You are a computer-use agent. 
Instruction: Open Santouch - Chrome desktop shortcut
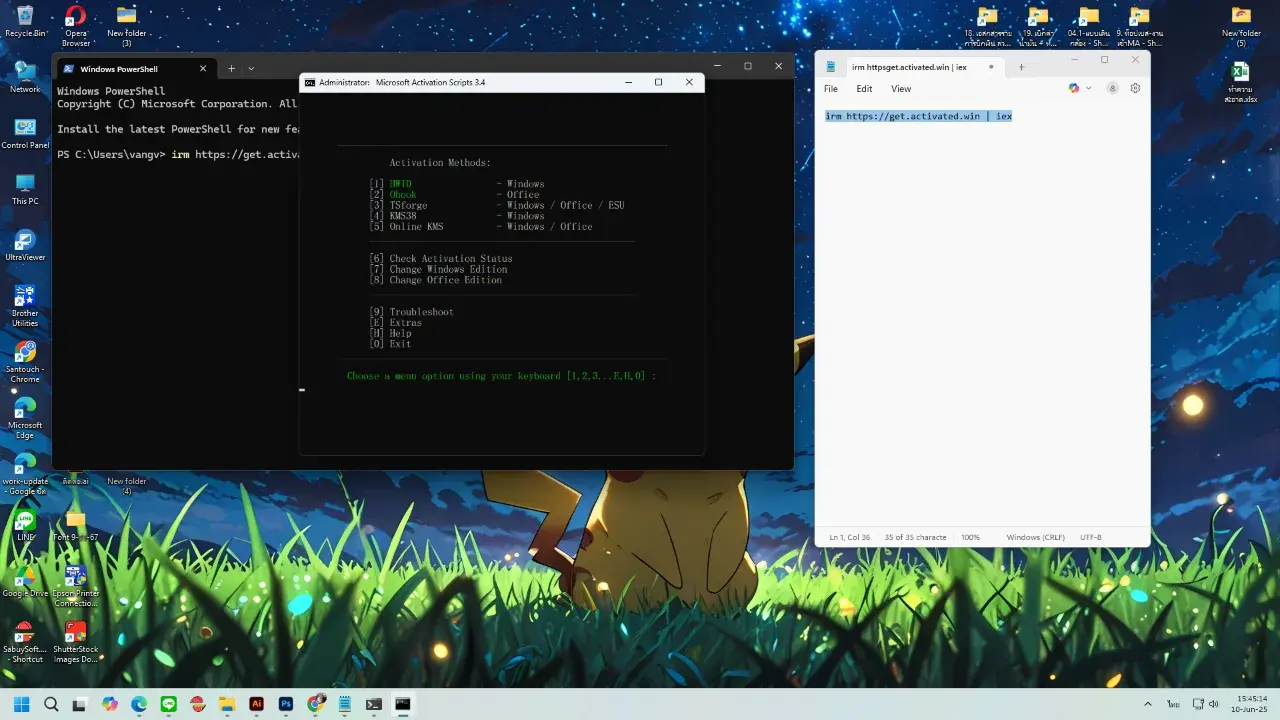(25, 361)
